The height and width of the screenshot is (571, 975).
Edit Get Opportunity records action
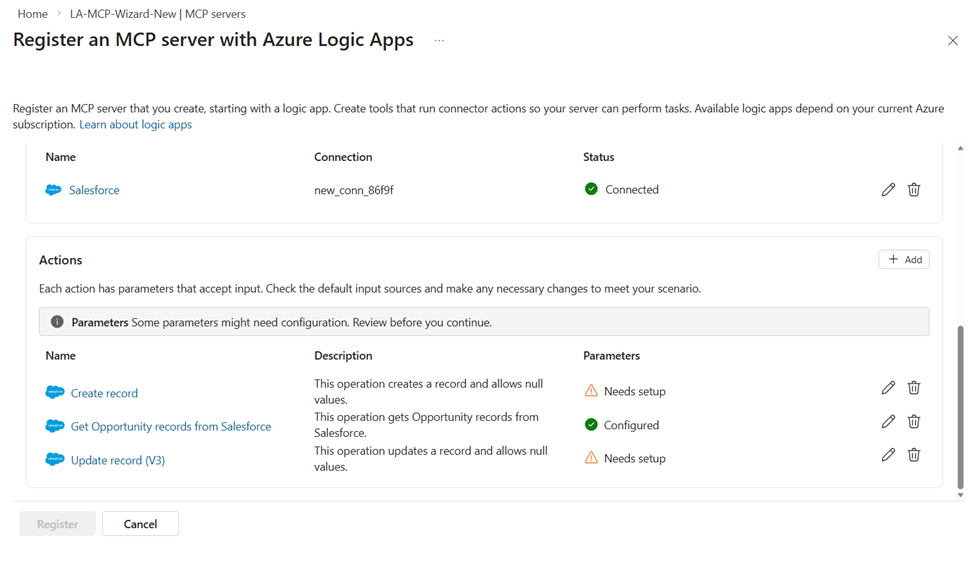point(888,422)
